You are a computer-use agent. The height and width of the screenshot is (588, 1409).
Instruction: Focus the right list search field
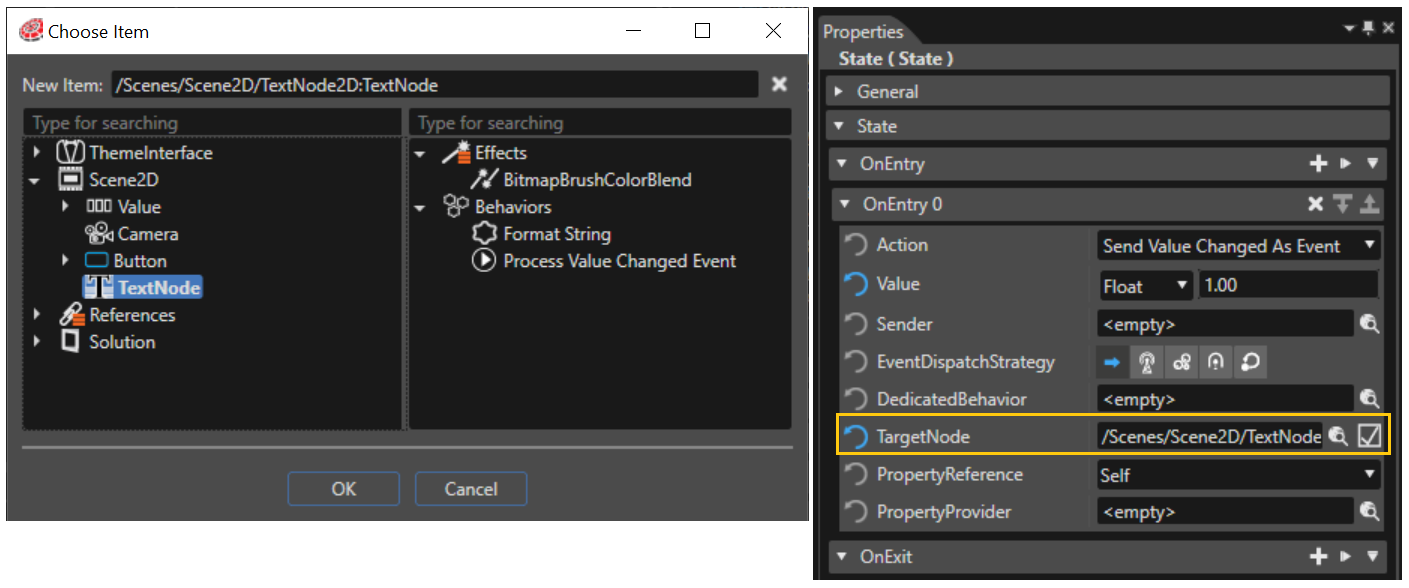[x=600, y=123]
